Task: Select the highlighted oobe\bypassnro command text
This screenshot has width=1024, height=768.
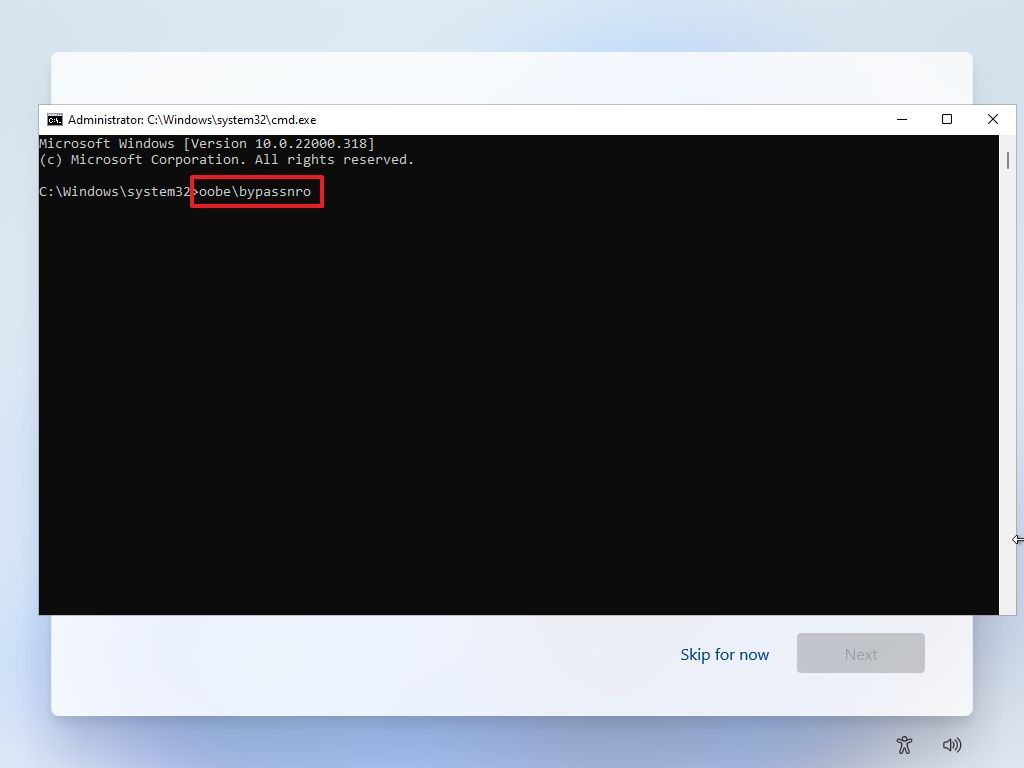Action: (256, 191)
